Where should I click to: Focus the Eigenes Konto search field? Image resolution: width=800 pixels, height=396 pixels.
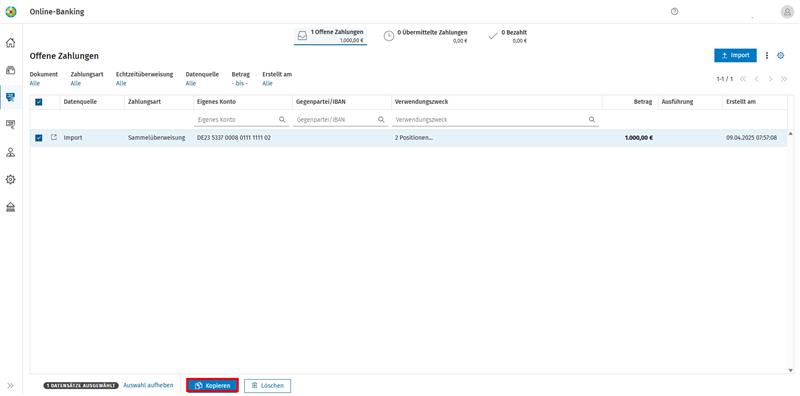coord(241,119)
